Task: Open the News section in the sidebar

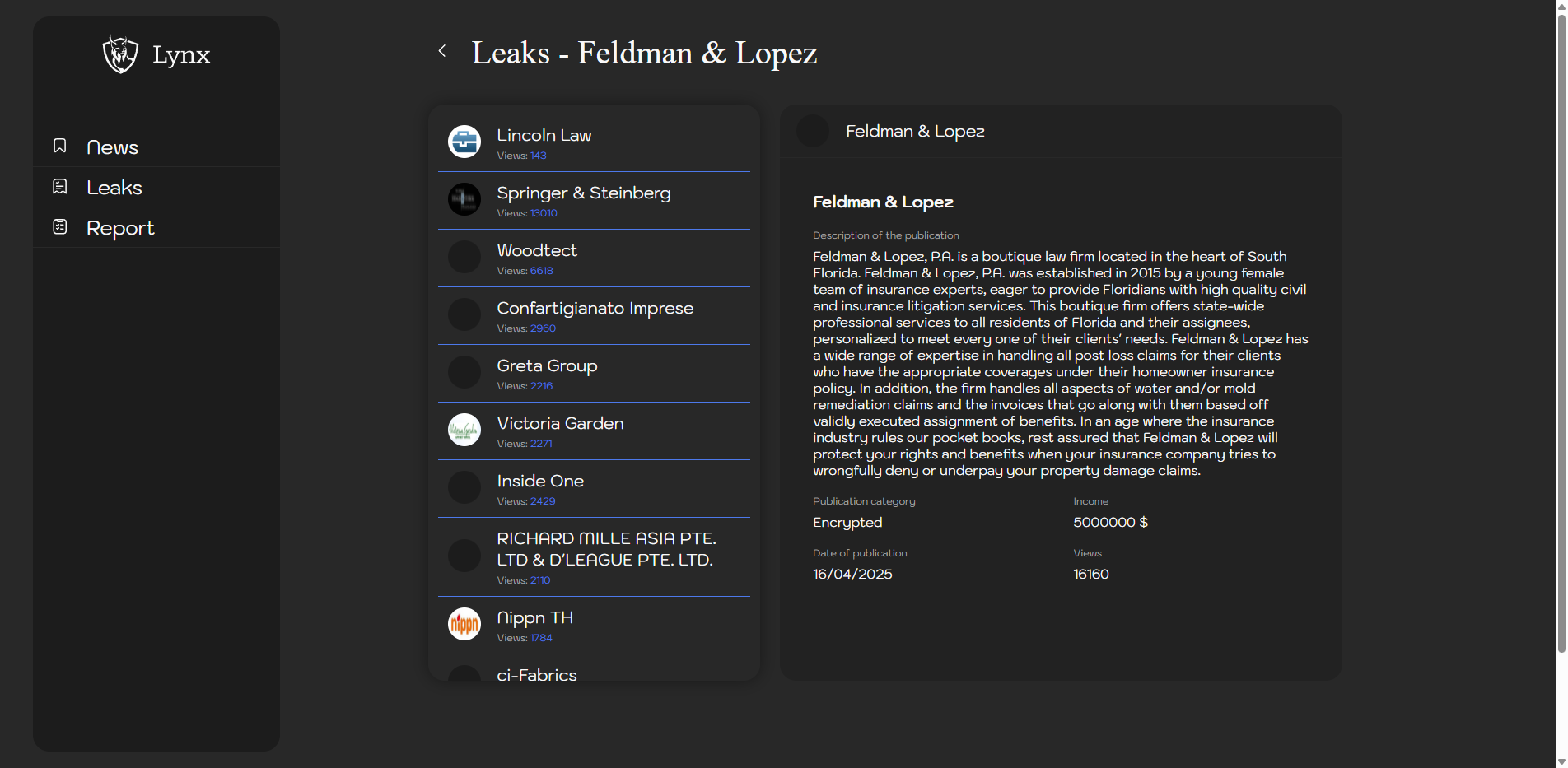Action: coord(113,147)
